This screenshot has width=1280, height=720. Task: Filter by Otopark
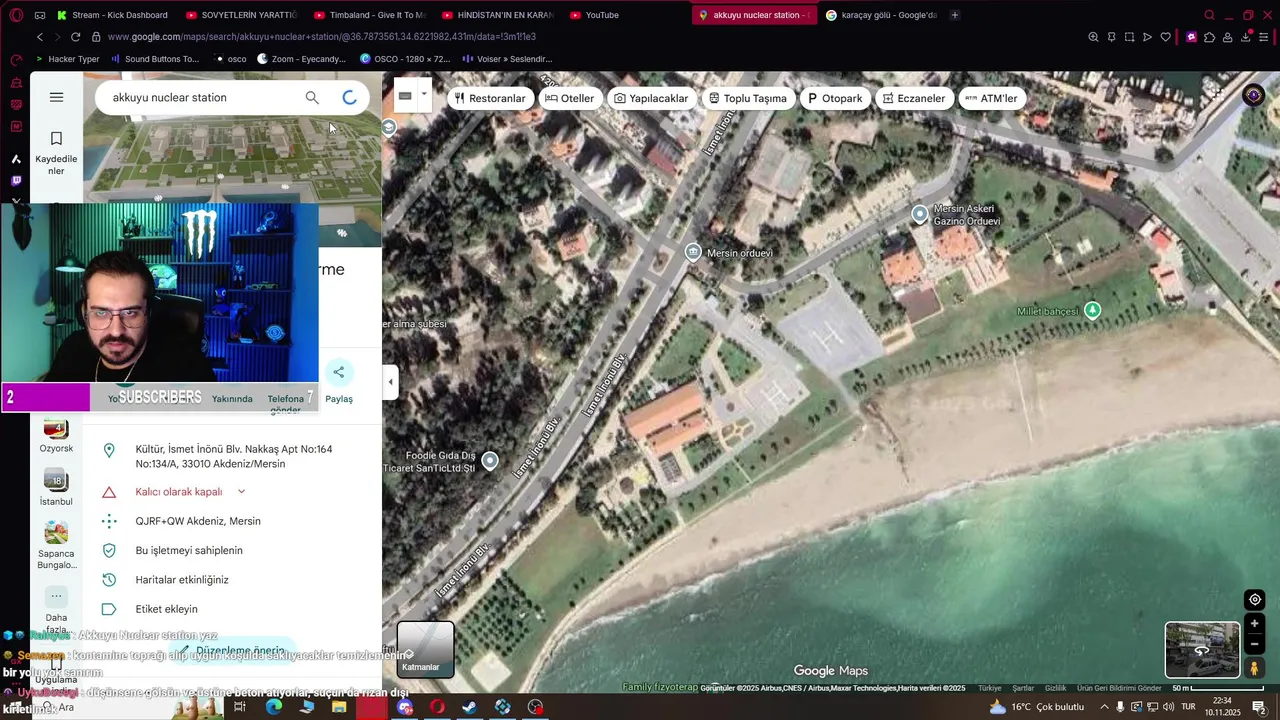(x=835, y=98)
